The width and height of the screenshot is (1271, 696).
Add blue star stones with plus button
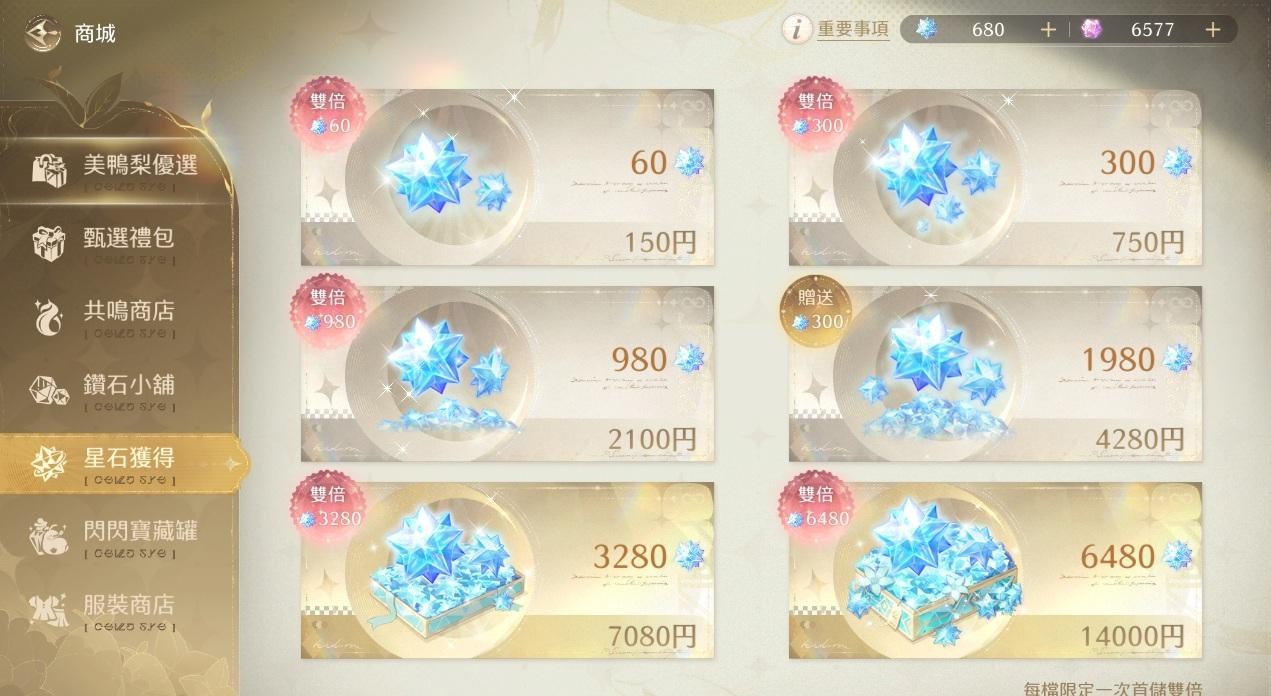click(x=1048, y=30)
